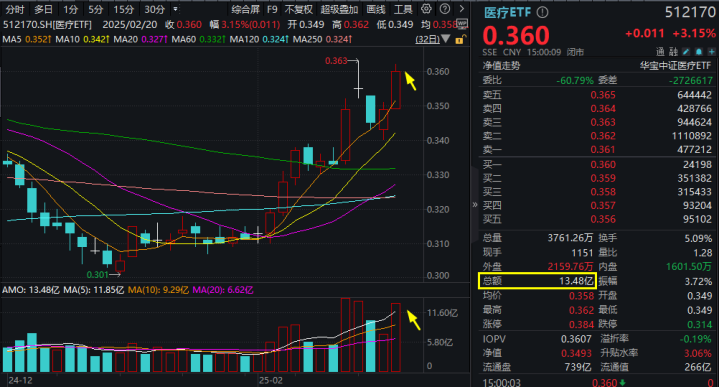719x387 pixels.
Task: Open chart settings gear icon
Action: 426,9
